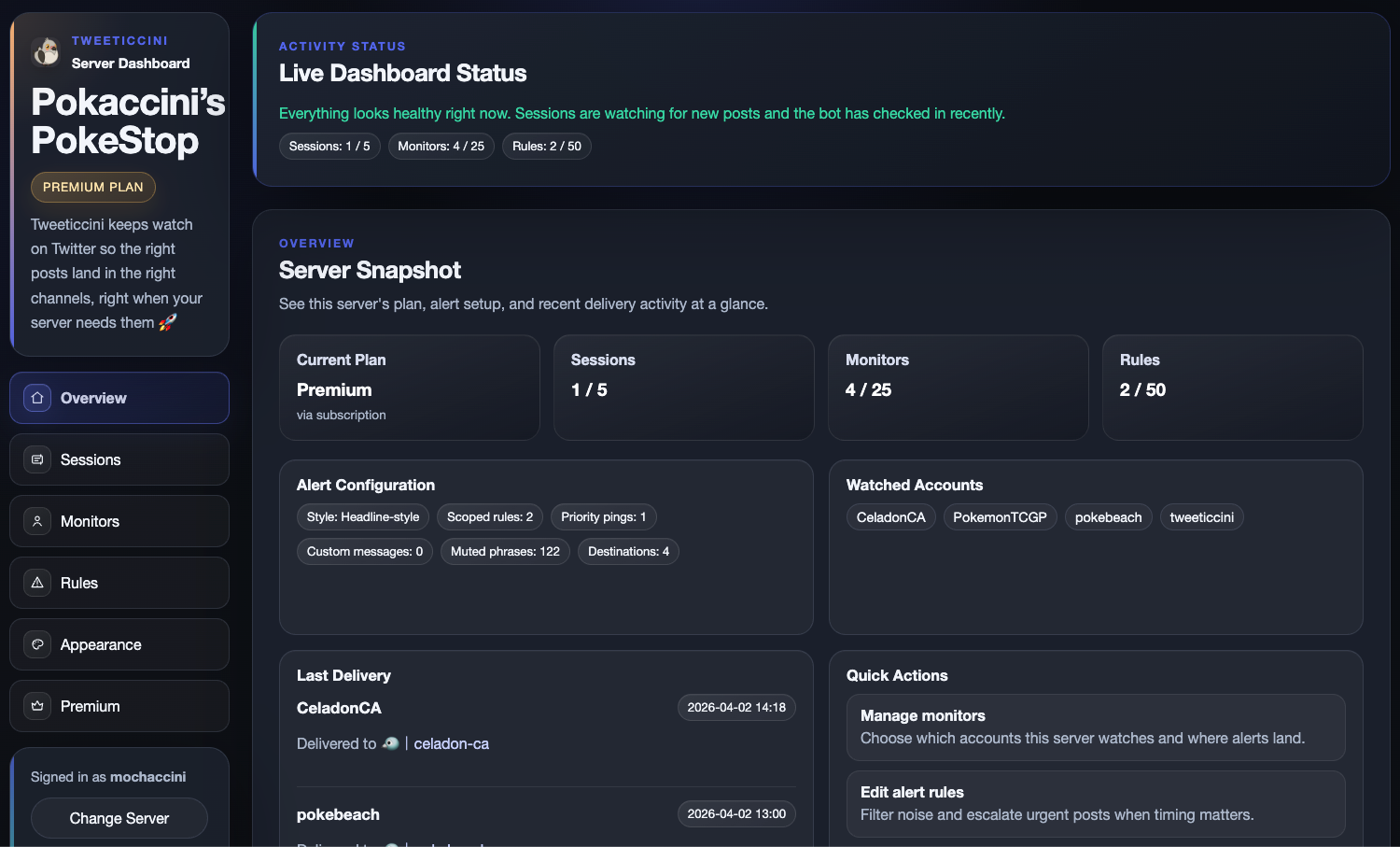This screenshot has width=1400, height=847.
Task: Click the Rules warning triangle icon
Action: [37, 583]
